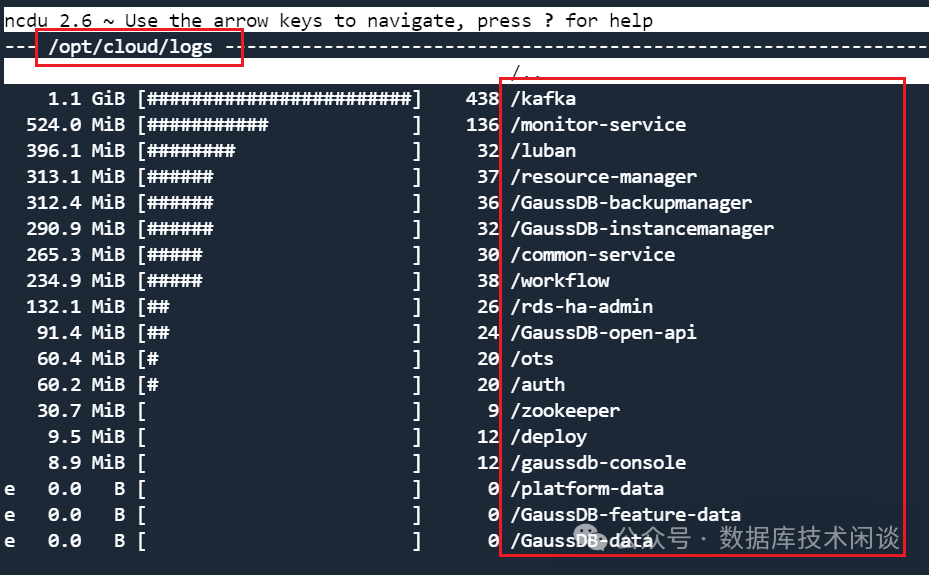929x575 pixels.
Task: Select the /monitor-service directory
Action: coord(598,125)
